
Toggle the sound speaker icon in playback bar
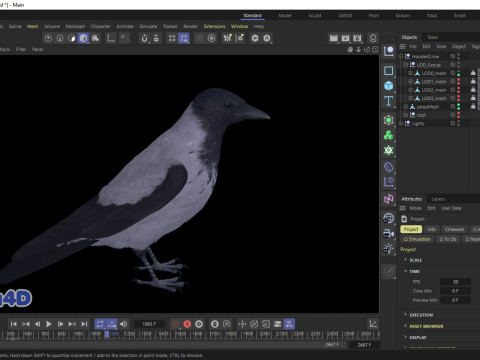(124, 324)
